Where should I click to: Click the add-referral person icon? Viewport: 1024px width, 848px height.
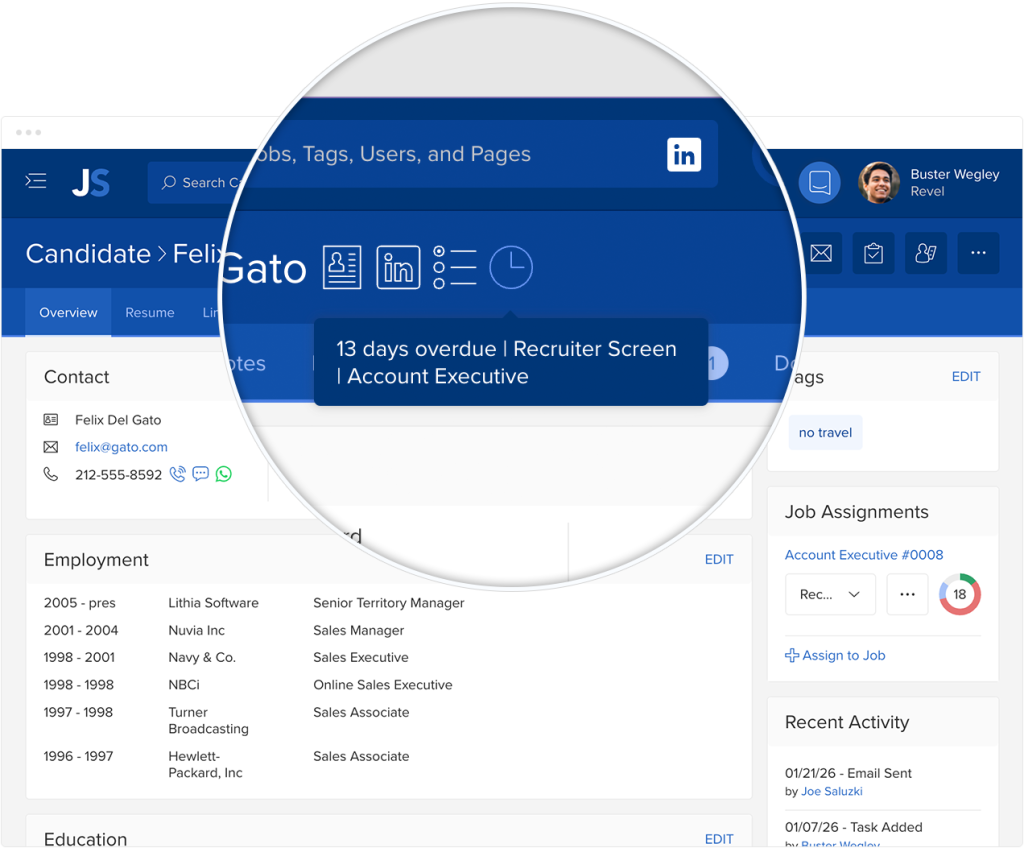[925, 253]
